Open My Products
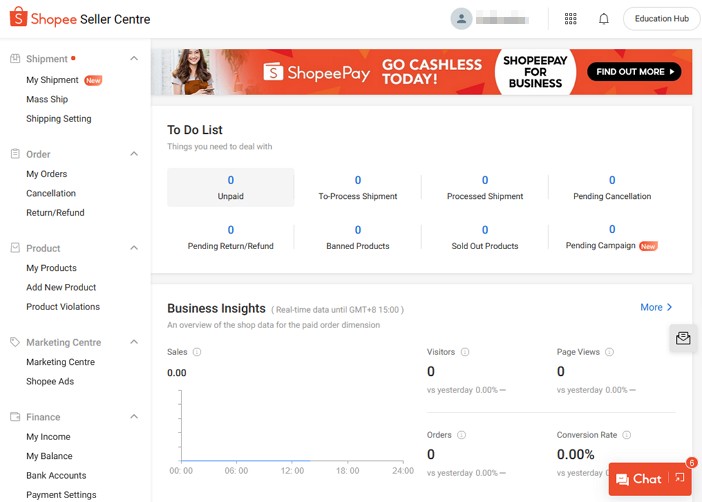The width and height of the screenshot is (702, 502). (x=51, y=268)
